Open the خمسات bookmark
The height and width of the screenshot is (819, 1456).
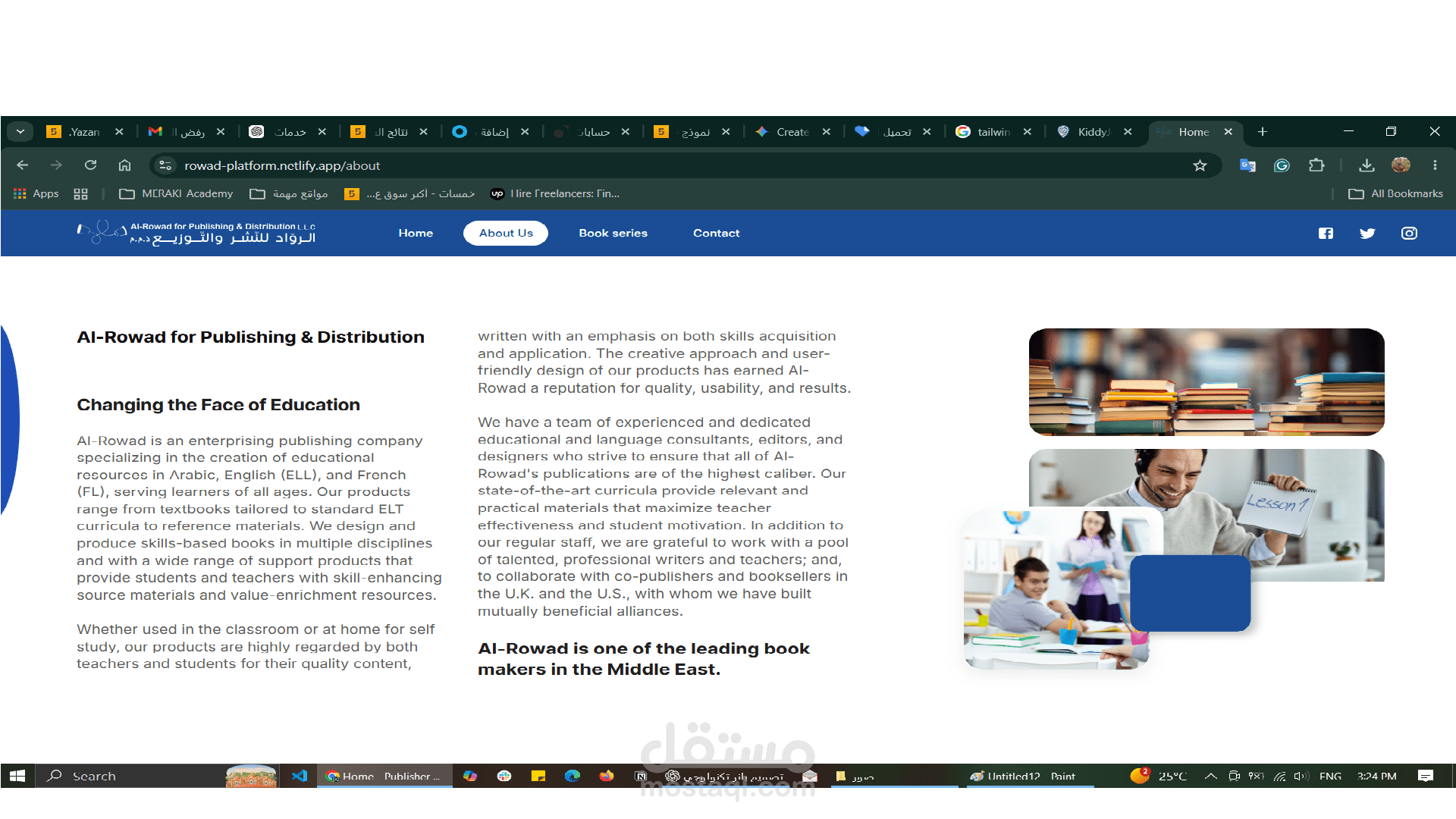pyautogui.click(x=409, y=194)
